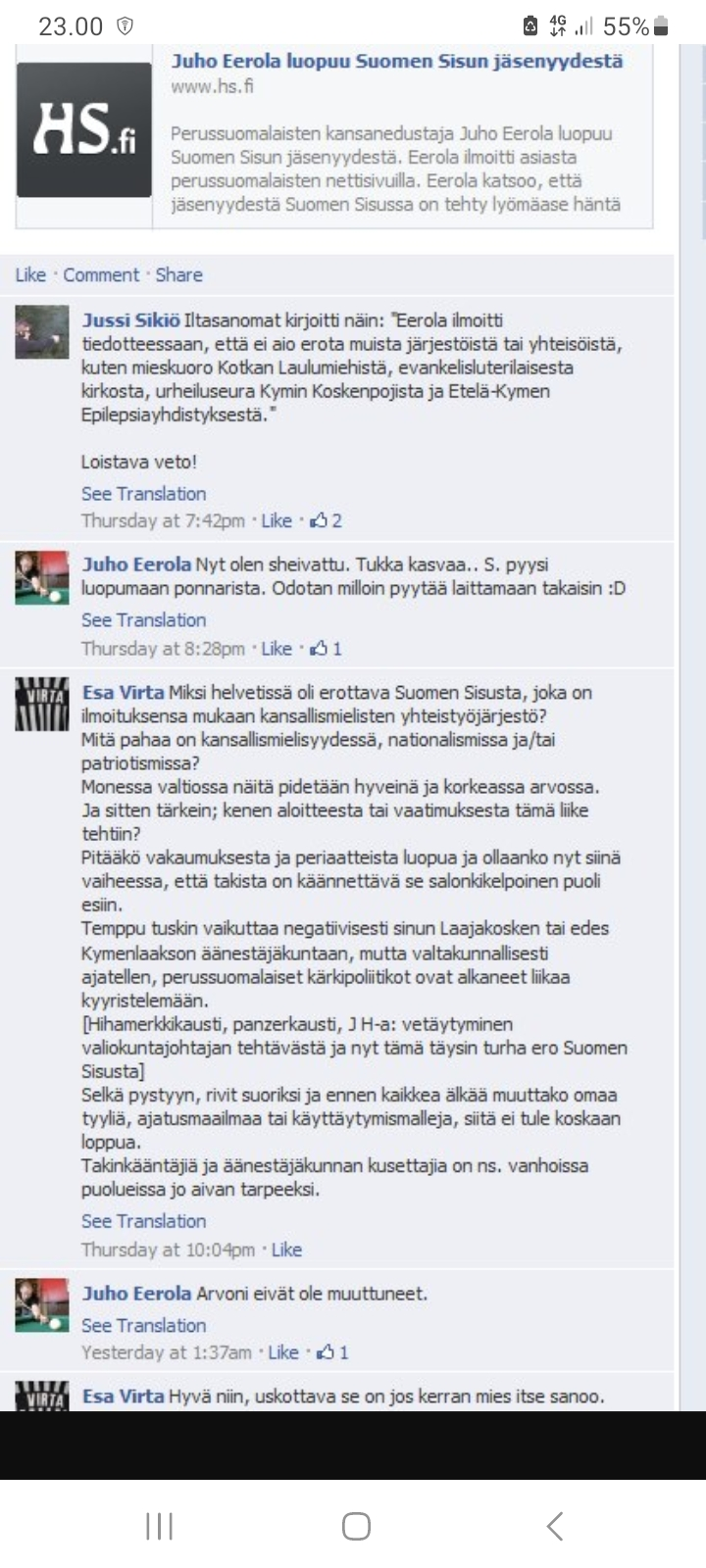Screen dimensions: 706x1568
Task: Open Jussi Sikiö's profile picture
Action: pyautogui.click(x=42, y=332)
